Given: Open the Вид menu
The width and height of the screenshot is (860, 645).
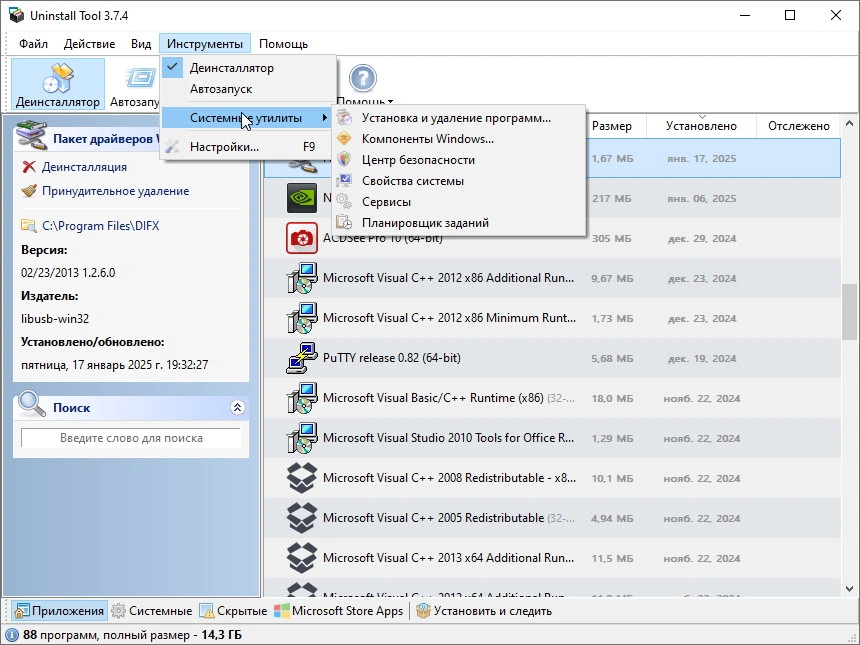Looking at the screenshot, I should 141,44.
